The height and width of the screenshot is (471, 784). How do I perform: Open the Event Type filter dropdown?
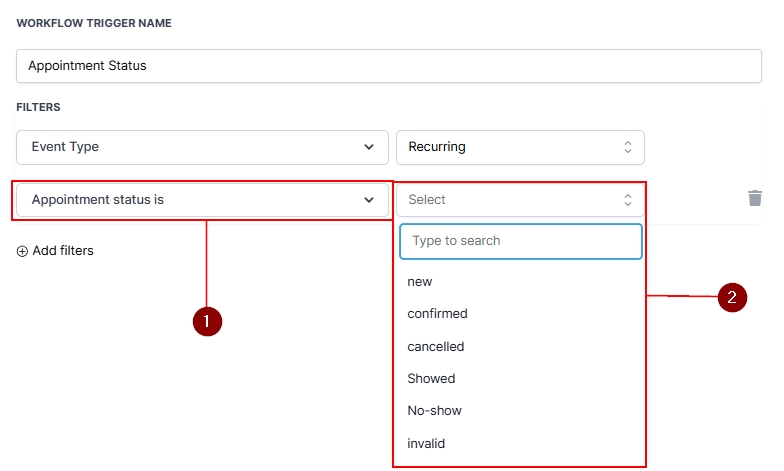(190, 147)
